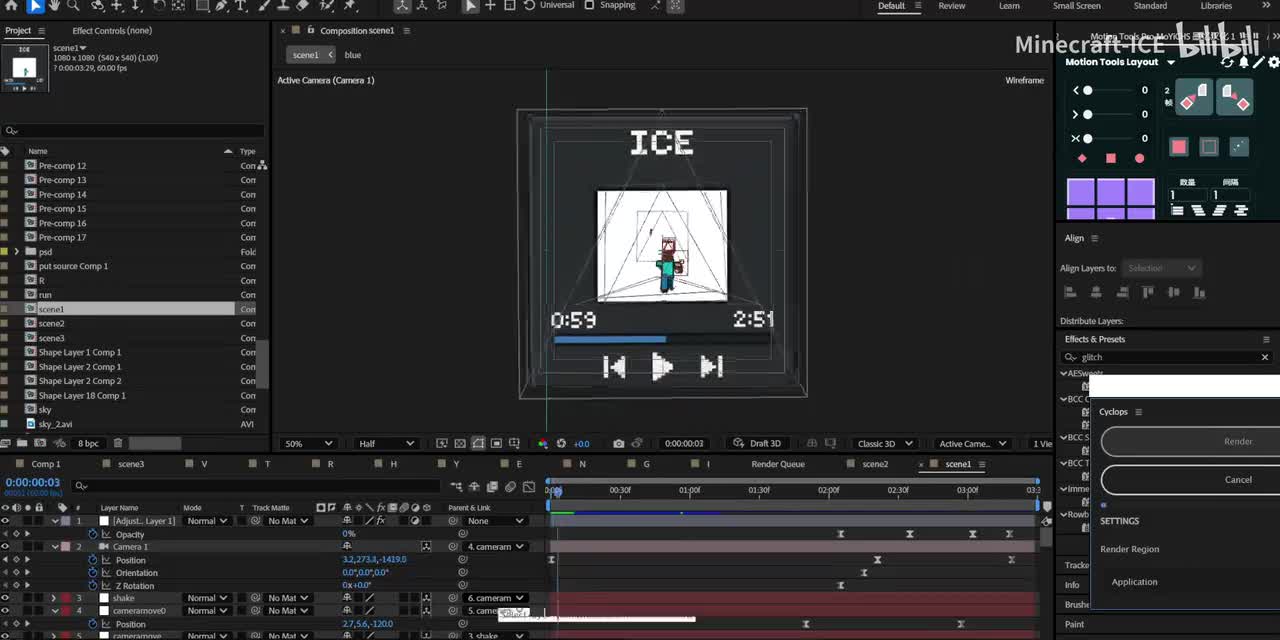Viewport: 1280px width, 640px height.
Task: Select the Pen tool in toolbar
Action: [x=222, y=6]
